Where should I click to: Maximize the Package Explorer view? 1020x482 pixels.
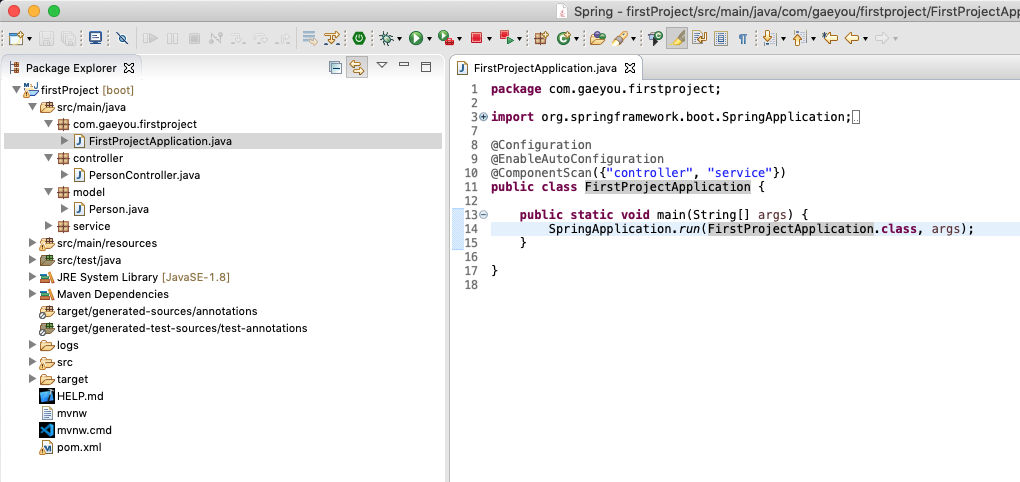pyautogui.click(x=426, y=66)
